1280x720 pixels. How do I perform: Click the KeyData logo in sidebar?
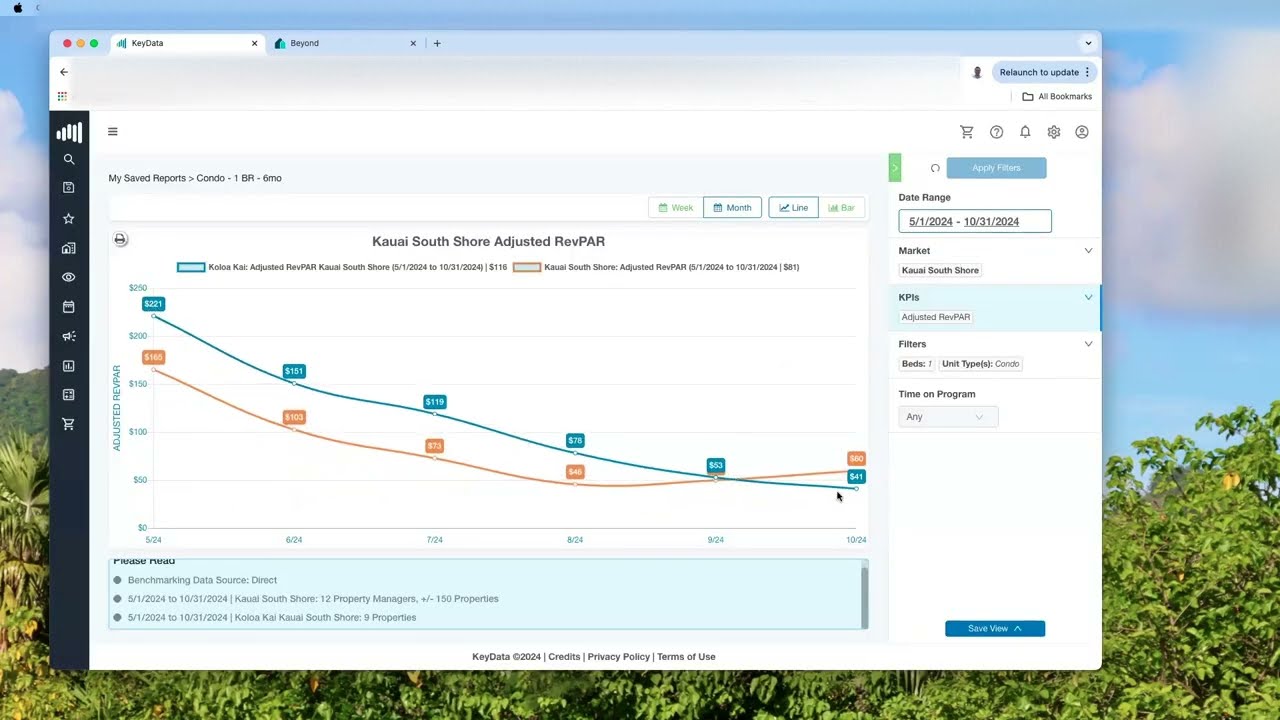(x=69, y=132)
